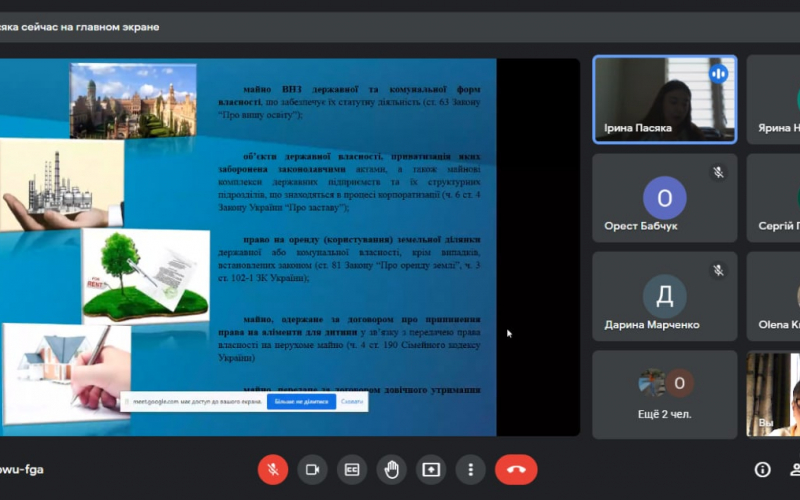Select Орест Бабчук participant tile
The width and height of the screenshot is (800, 500).
665,198
